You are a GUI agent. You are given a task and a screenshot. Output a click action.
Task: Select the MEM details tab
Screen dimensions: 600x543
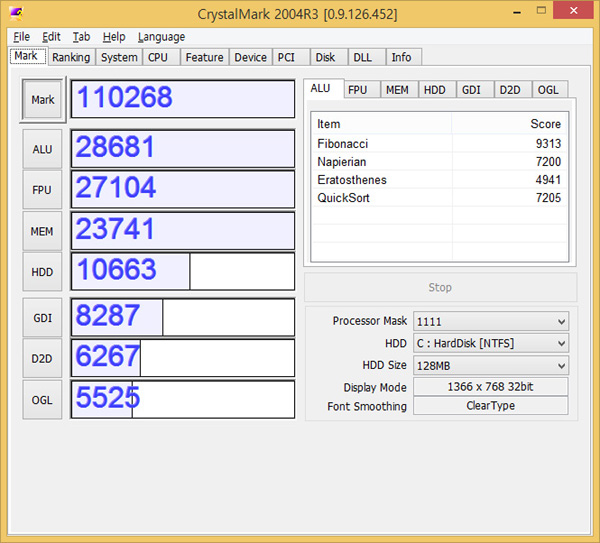point(399,90)
